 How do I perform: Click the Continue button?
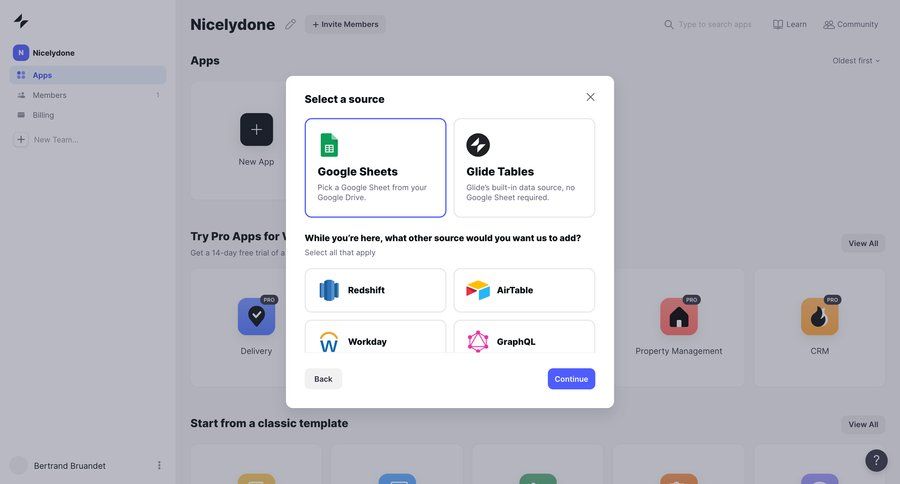[571, 379]
